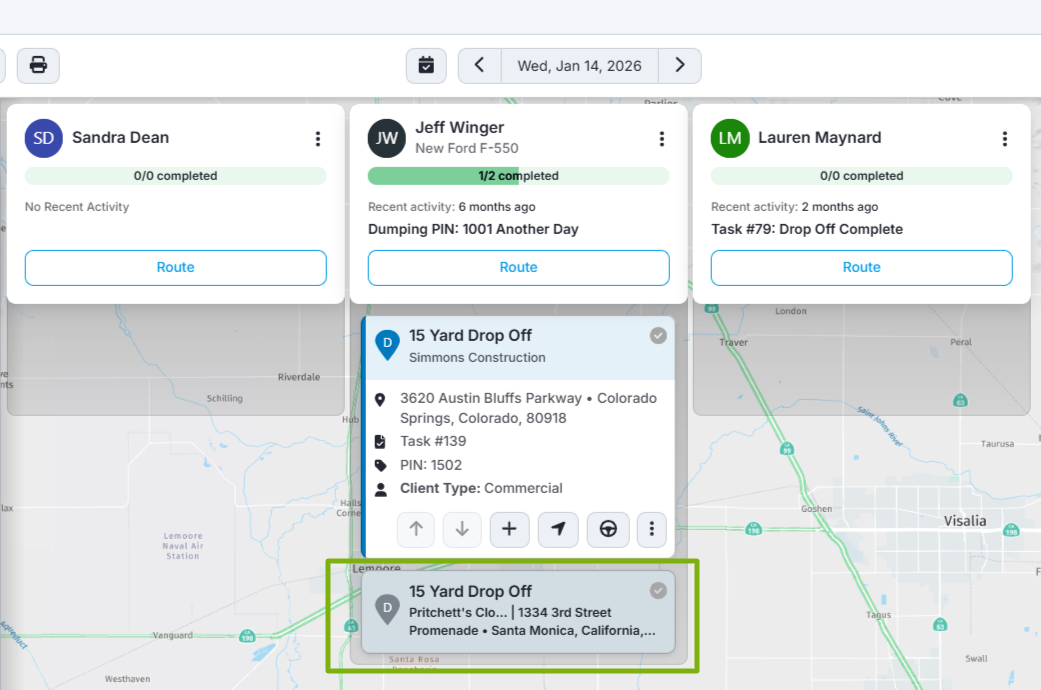1041x690 pixels.
Task: Click the tag icon beside PIN: 1502
Action: pos(380,466)
